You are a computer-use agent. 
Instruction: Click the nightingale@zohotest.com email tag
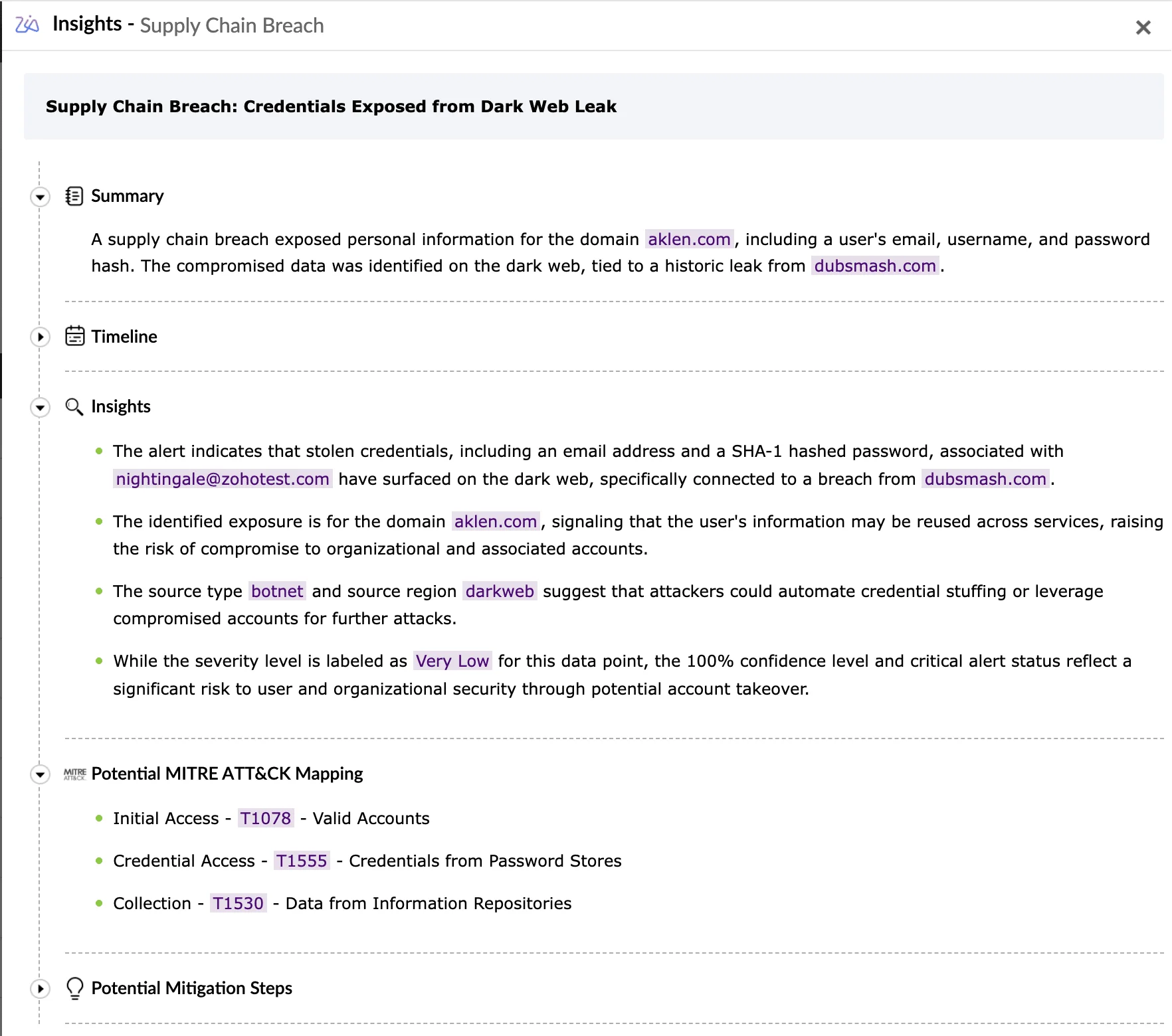[223, 479]
